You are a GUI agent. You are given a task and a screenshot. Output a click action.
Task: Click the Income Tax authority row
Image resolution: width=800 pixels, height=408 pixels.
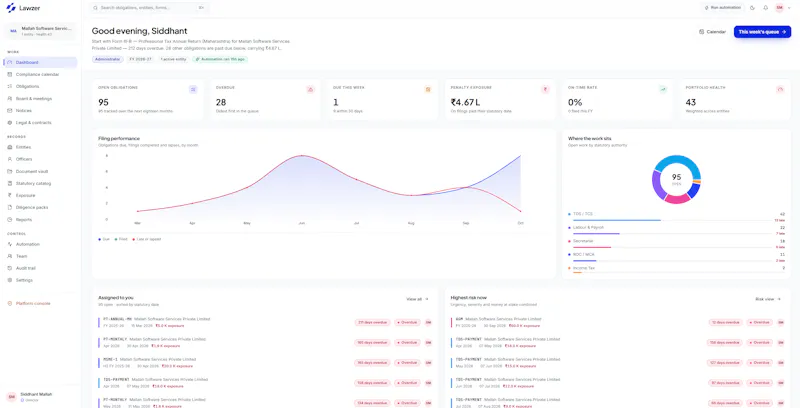point(677,270)
